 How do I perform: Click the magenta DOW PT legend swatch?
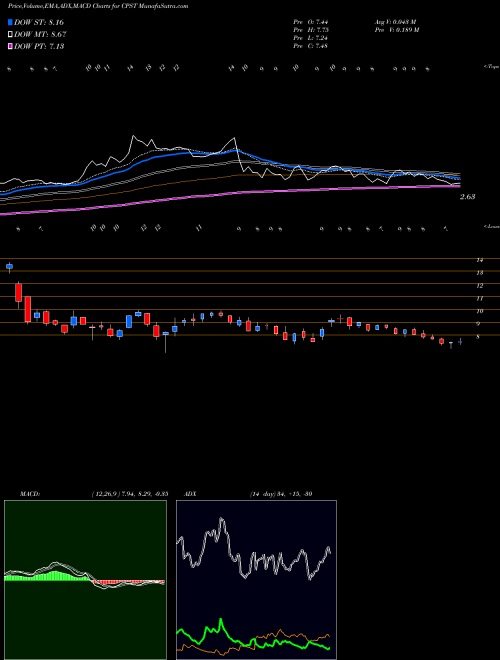coord(10,46)
